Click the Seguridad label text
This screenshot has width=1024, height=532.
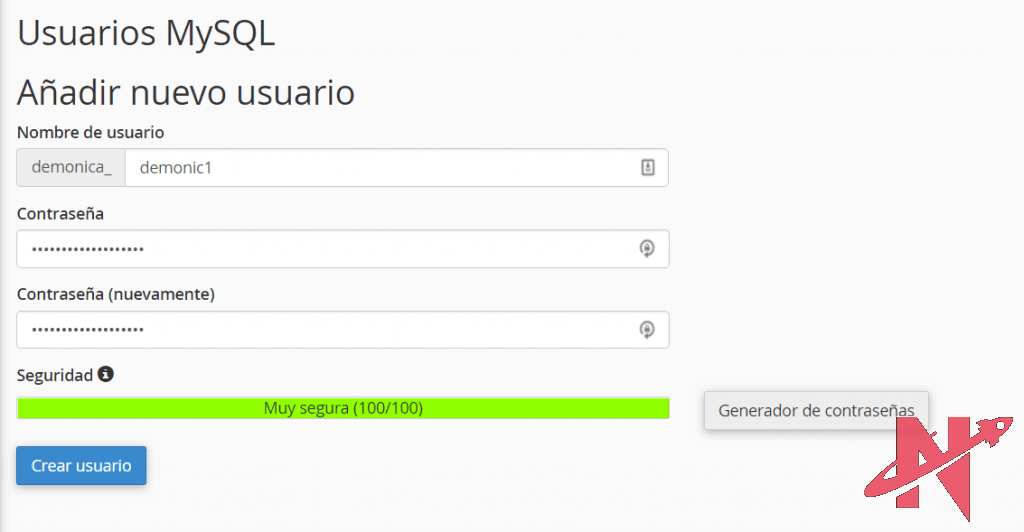click(55, 375)
